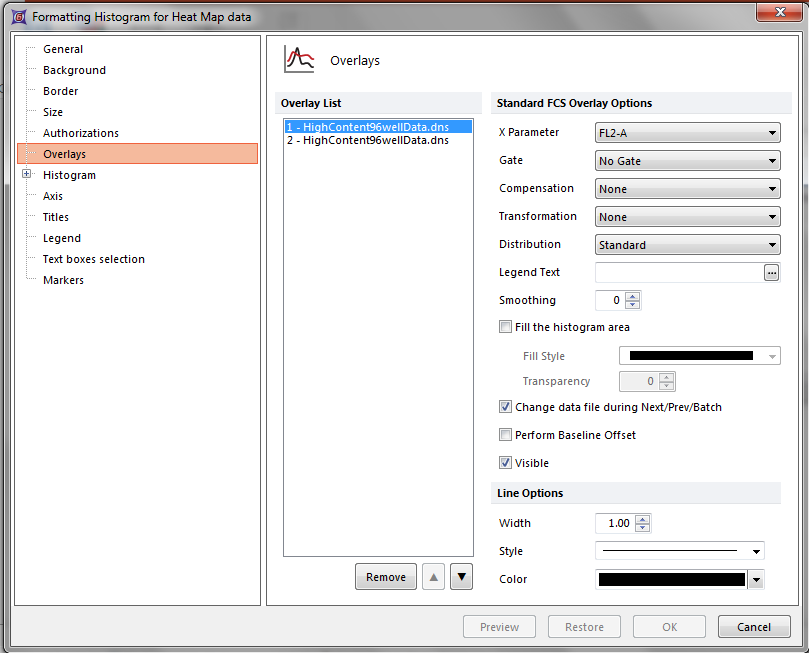Viewport: 809px width, 653px height.
Task: Uncheck Change data file during Next/Prev/Batch
Action: (505, 407)
